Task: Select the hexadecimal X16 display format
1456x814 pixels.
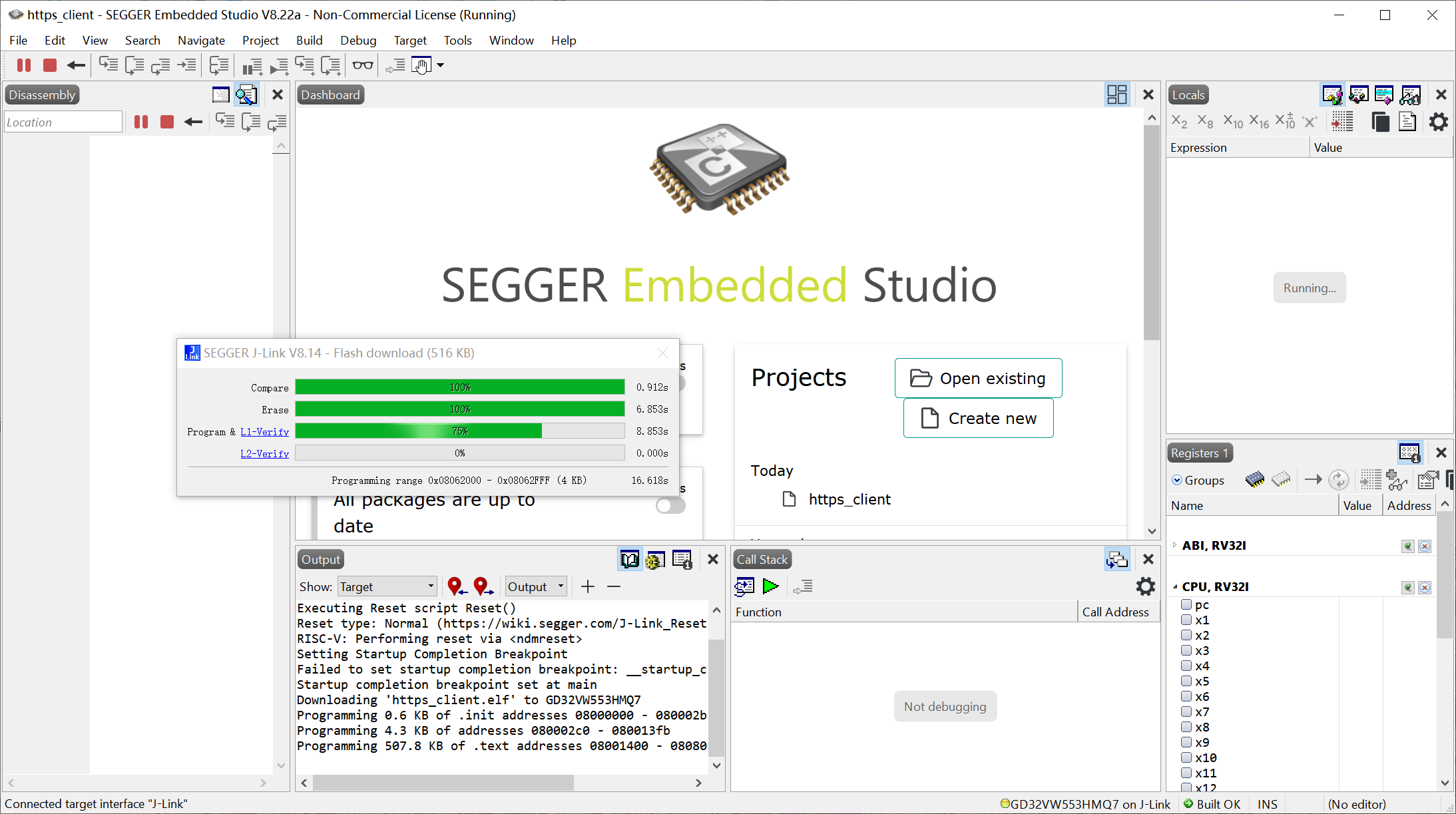Action: pos(1258,122)
